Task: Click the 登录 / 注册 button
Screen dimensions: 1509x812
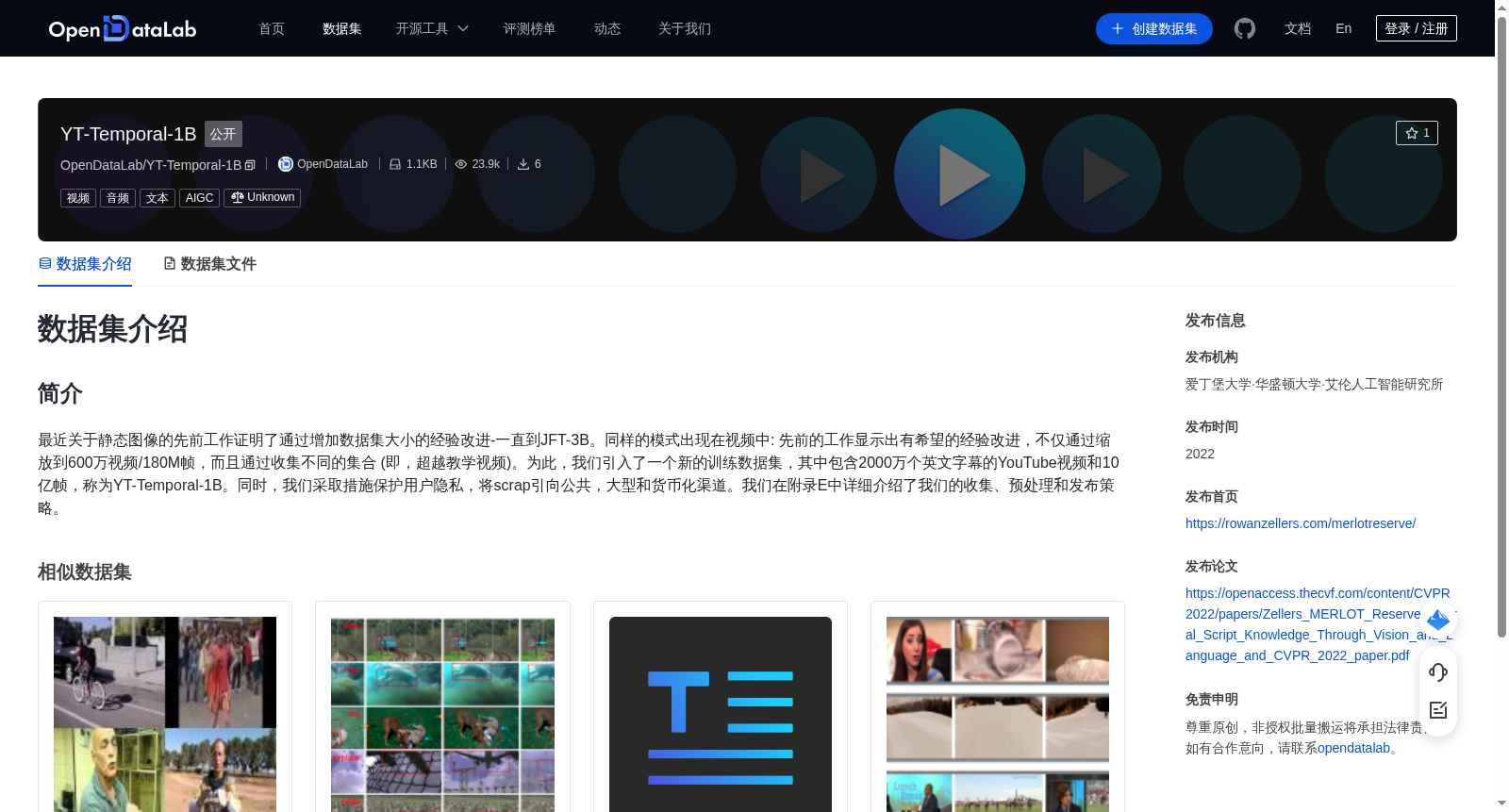Action: tap(1417, 28)
